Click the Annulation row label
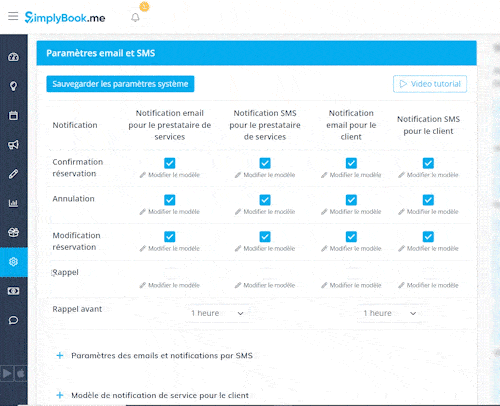Image resolution: width=500 pixels, height=406 pixels. click(x=73, y=199)
